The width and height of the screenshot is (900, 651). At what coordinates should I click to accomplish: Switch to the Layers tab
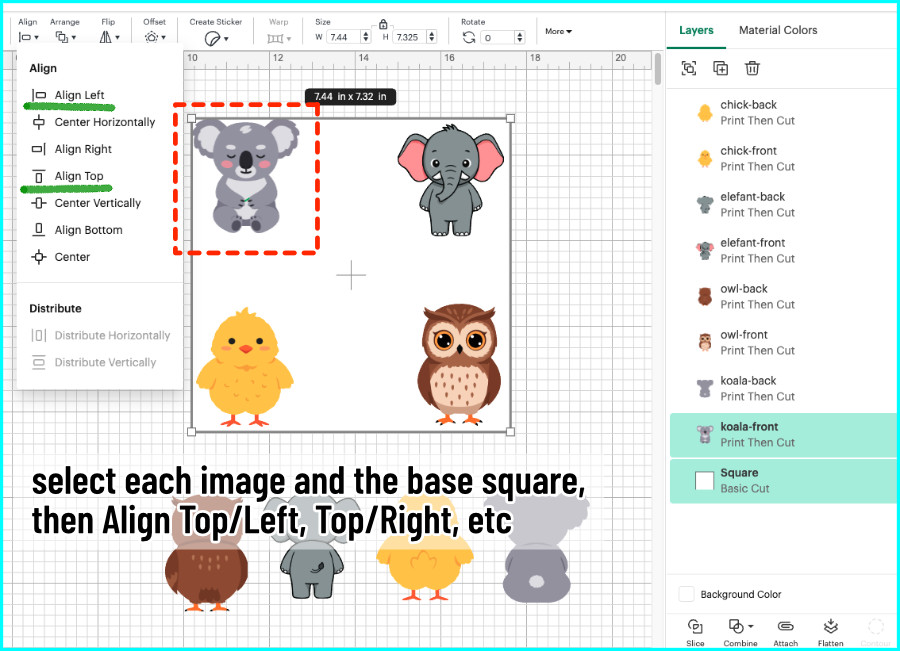pos(696,30)
